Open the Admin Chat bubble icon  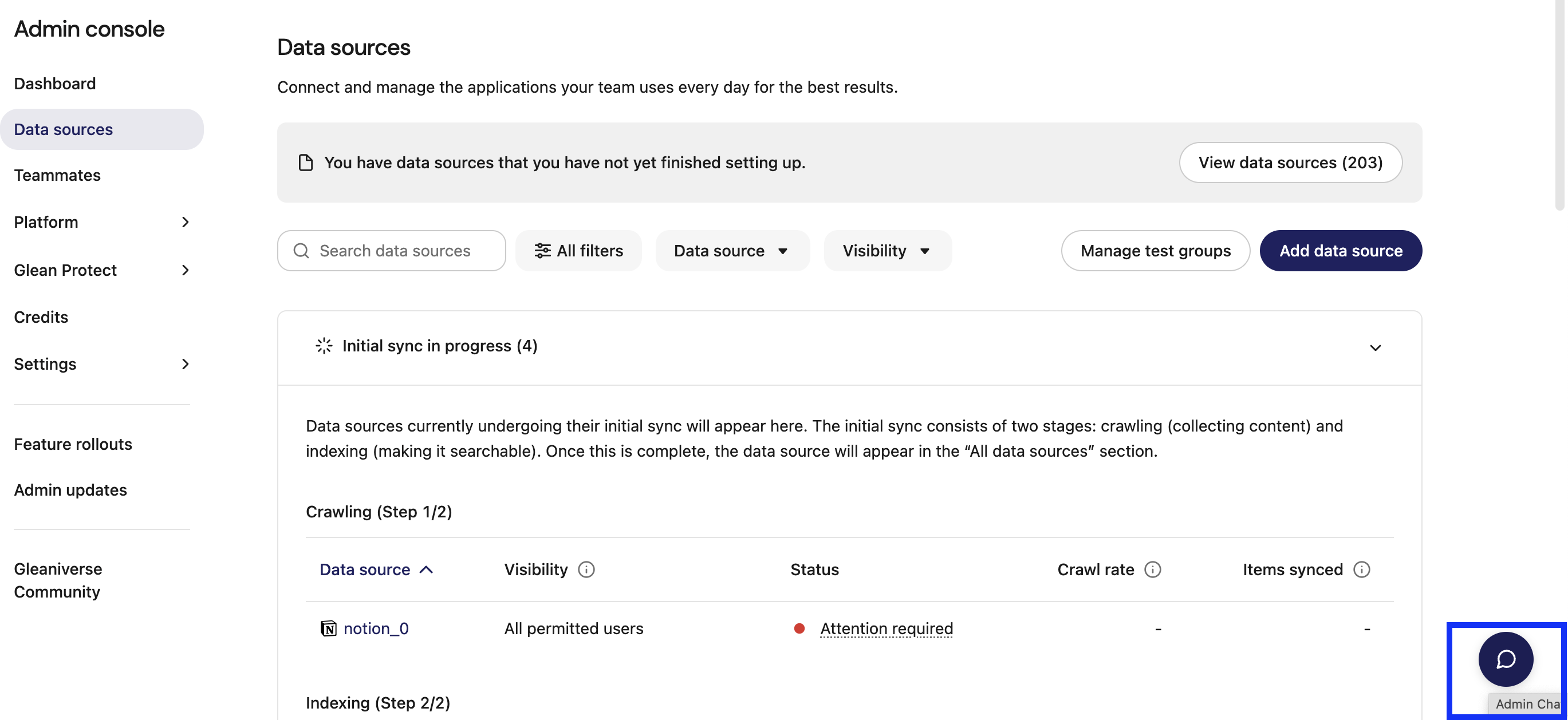coord(1506,659)
